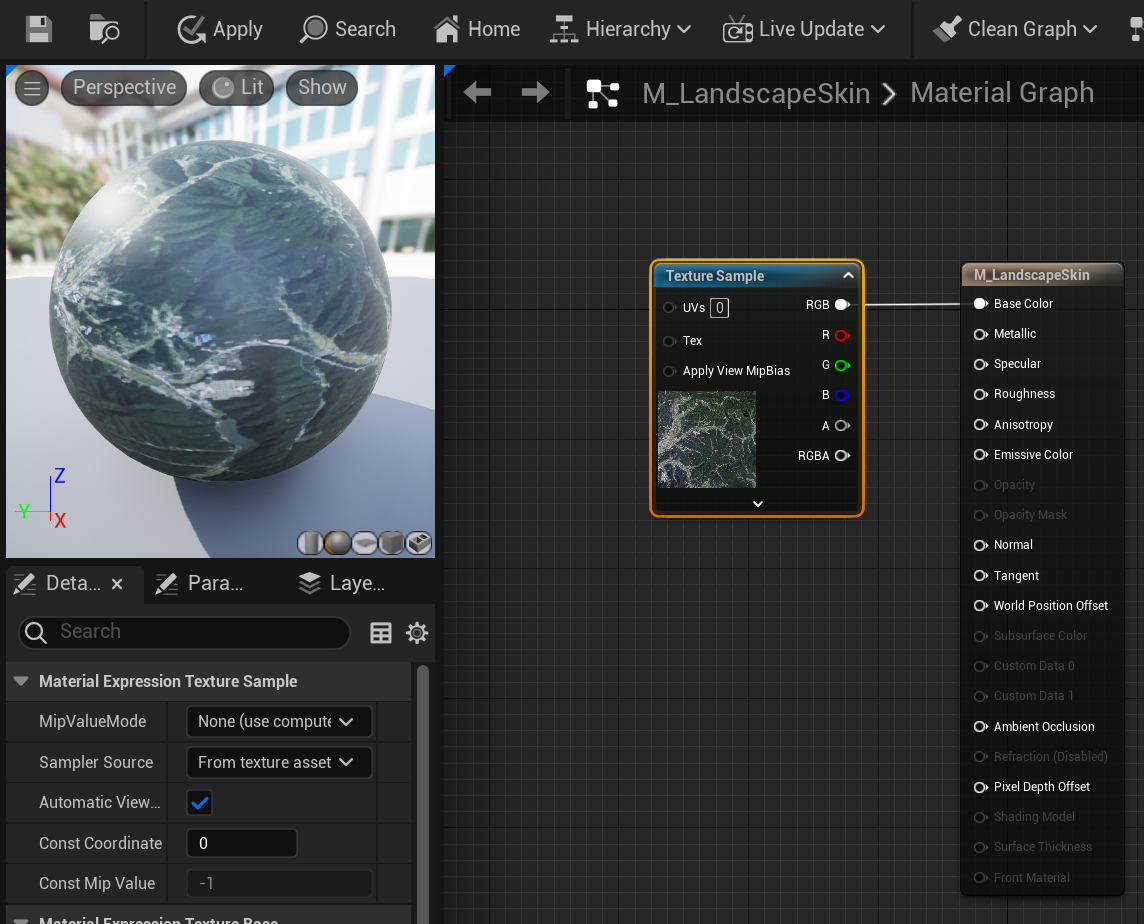Click the Base Color input pin
The image size is (1144, 924).
click(981, 304)
